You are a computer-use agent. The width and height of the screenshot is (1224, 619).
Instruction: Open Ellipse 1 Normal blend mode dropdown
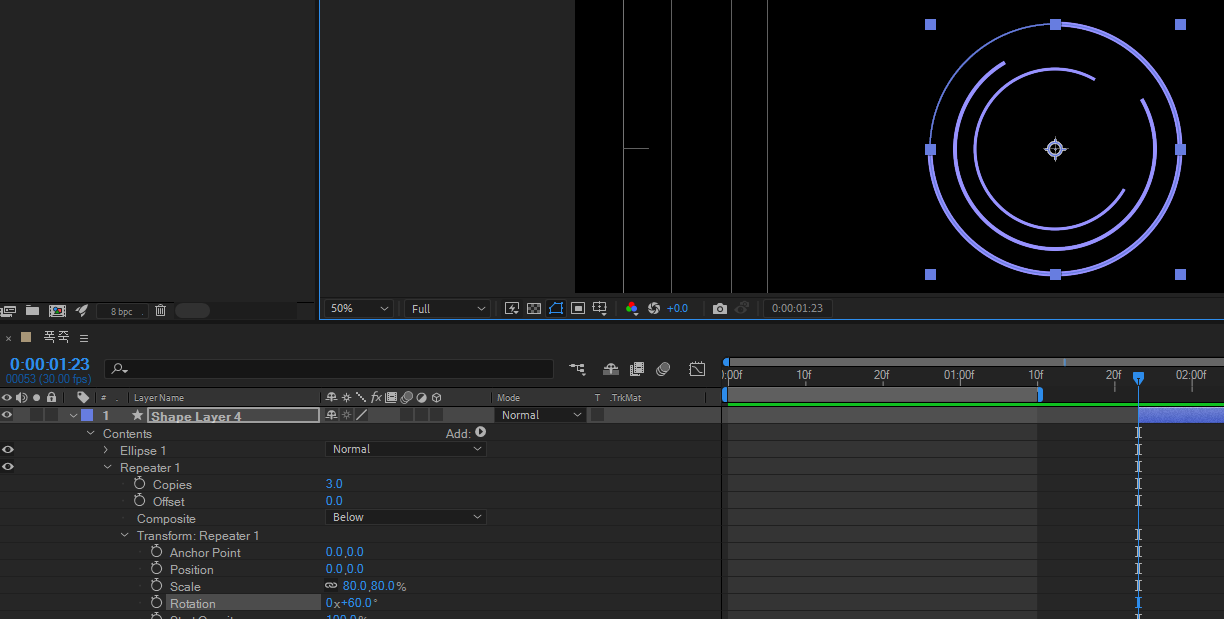406,449
